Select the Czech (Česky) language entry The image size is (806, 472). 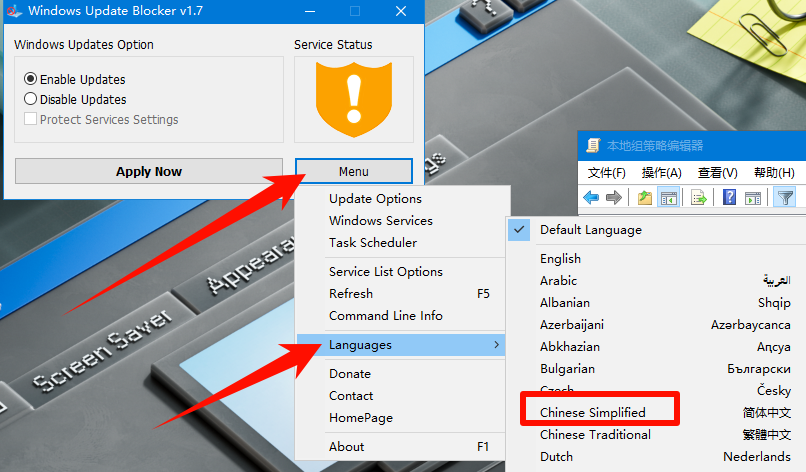(657, 390)
